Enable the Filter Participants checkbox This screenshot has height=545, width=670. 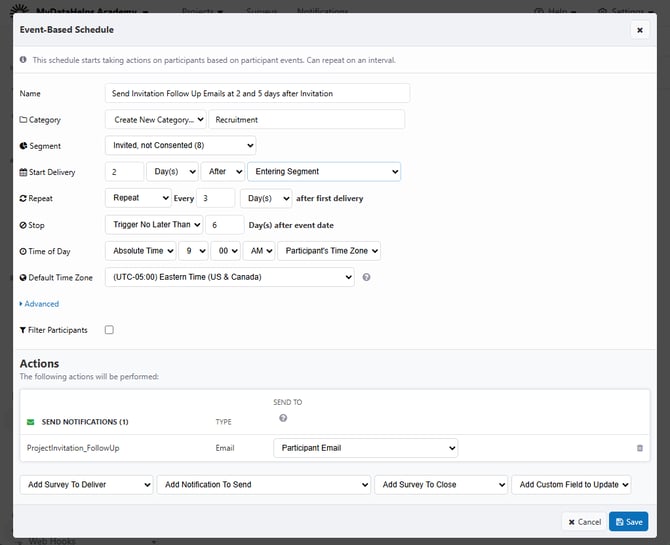[109, 330]
